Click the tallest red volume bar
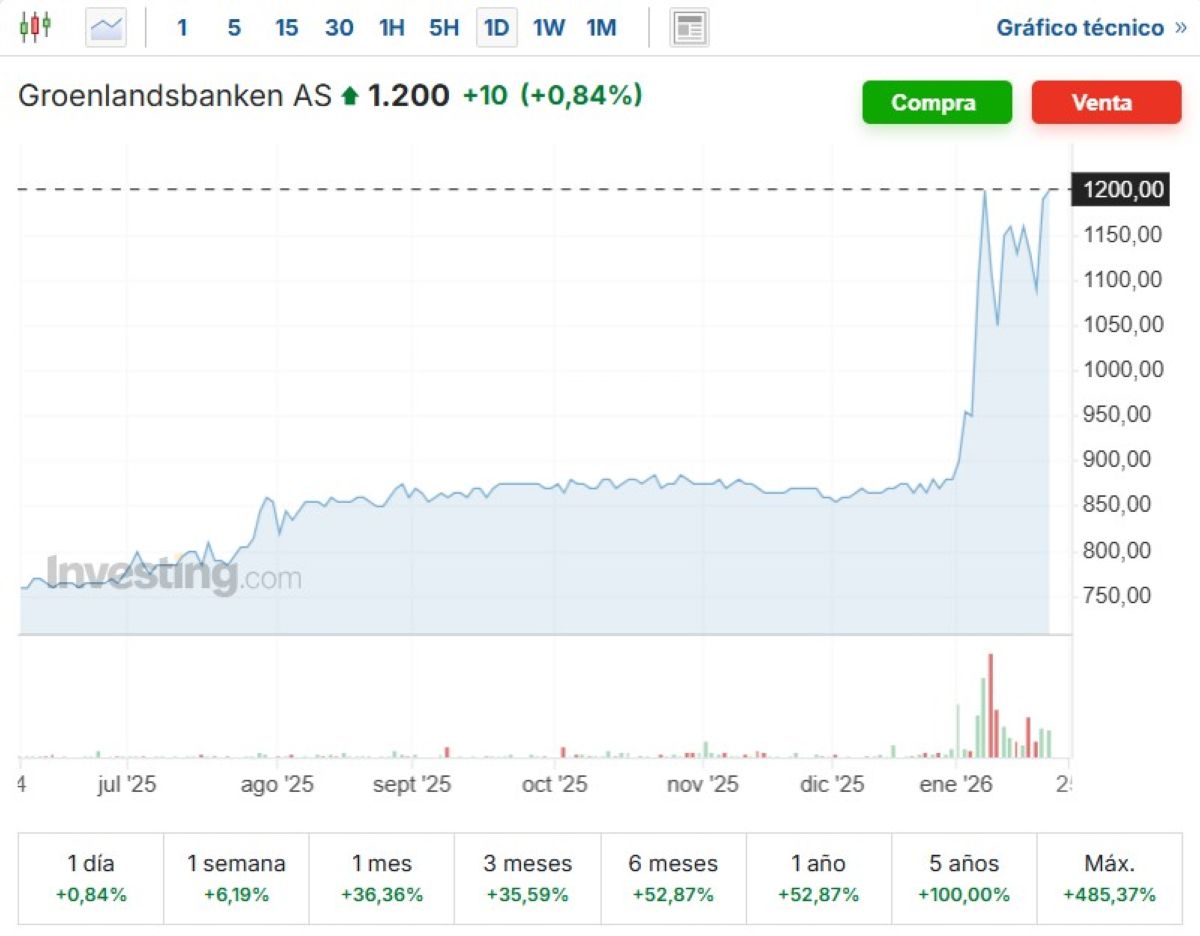Viewport: 1200px width, 936px height. pyautogui.click(x=991, y=705)
